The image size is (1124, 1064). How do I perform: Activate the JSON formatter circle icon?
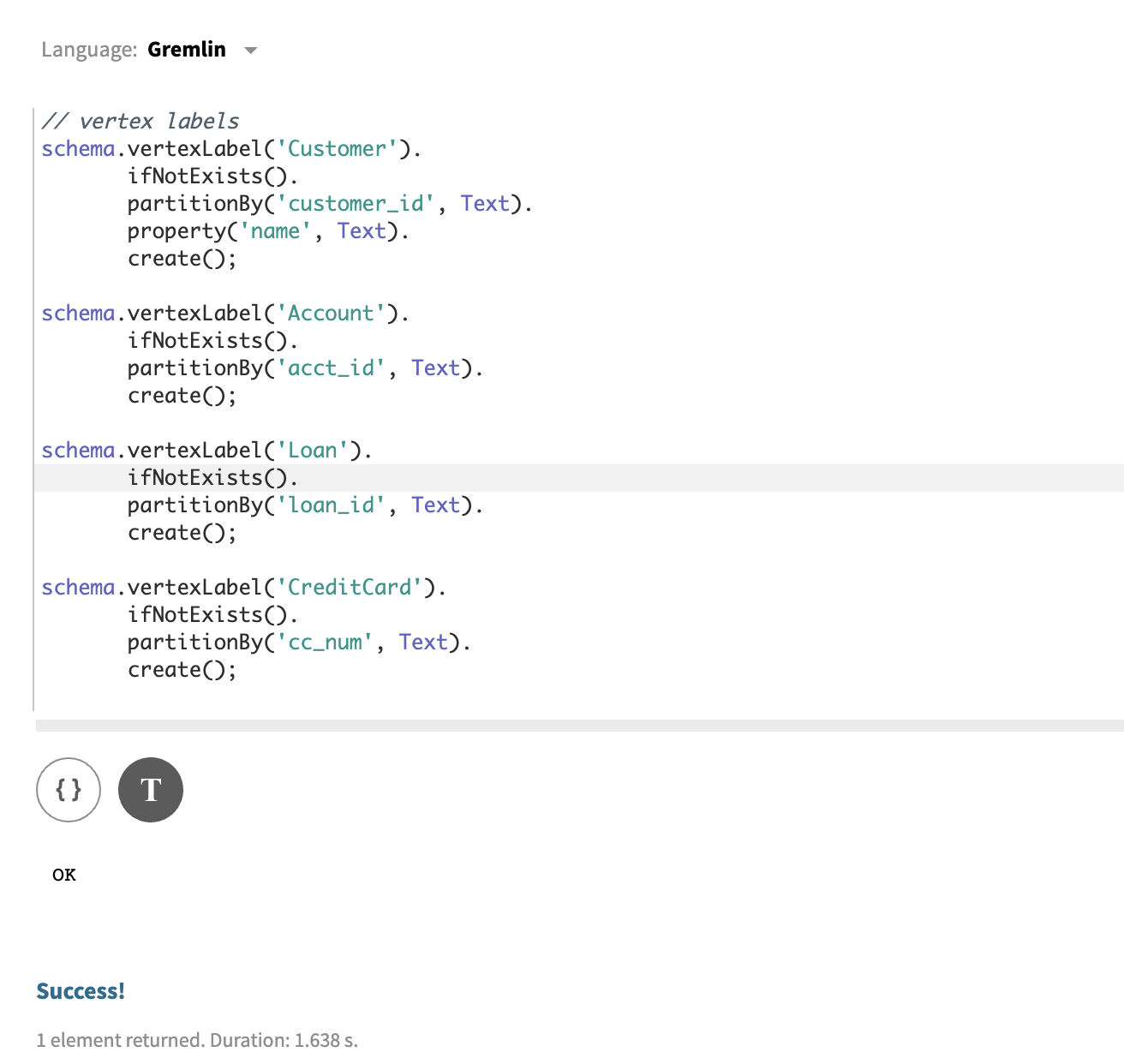tap(69, 790)
